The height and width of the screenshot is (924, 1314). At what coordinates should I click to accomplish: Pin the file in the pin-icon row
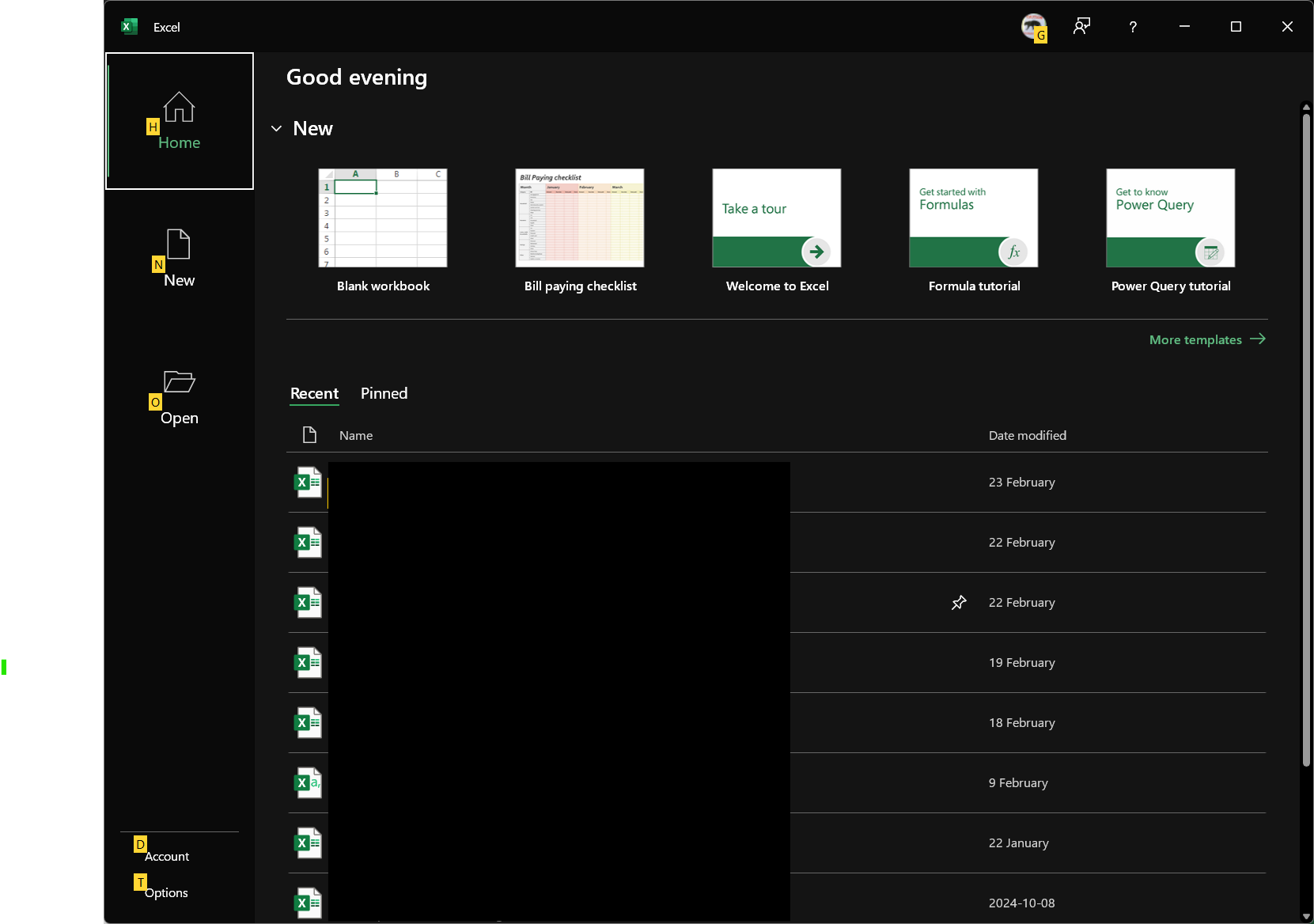[x=959, y=603]
